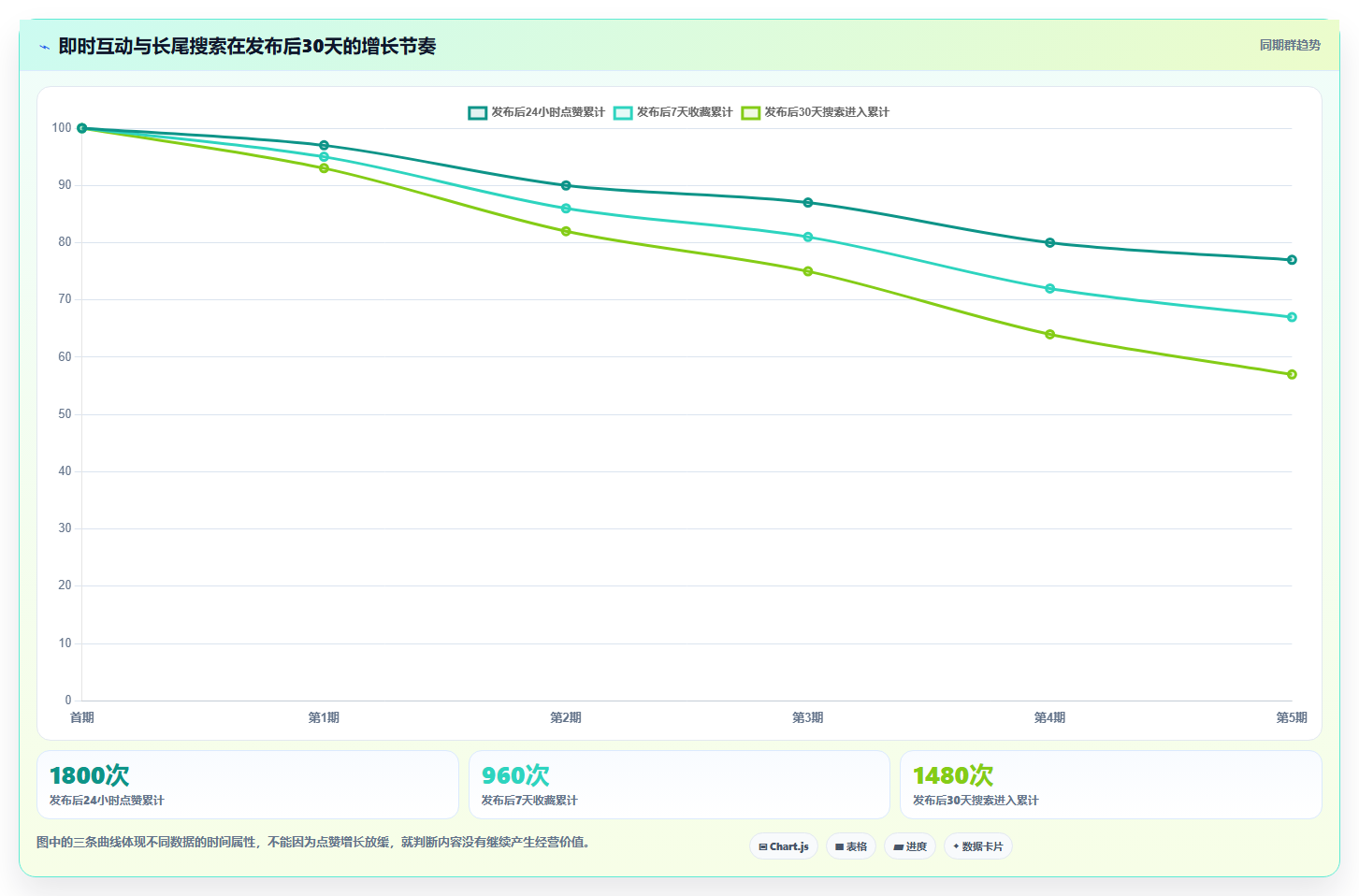Viewport: 1359px width, 896px height.
Task: Toggle the 发布后30天搜索进入累计 legend series
Action: pos(816,112)
